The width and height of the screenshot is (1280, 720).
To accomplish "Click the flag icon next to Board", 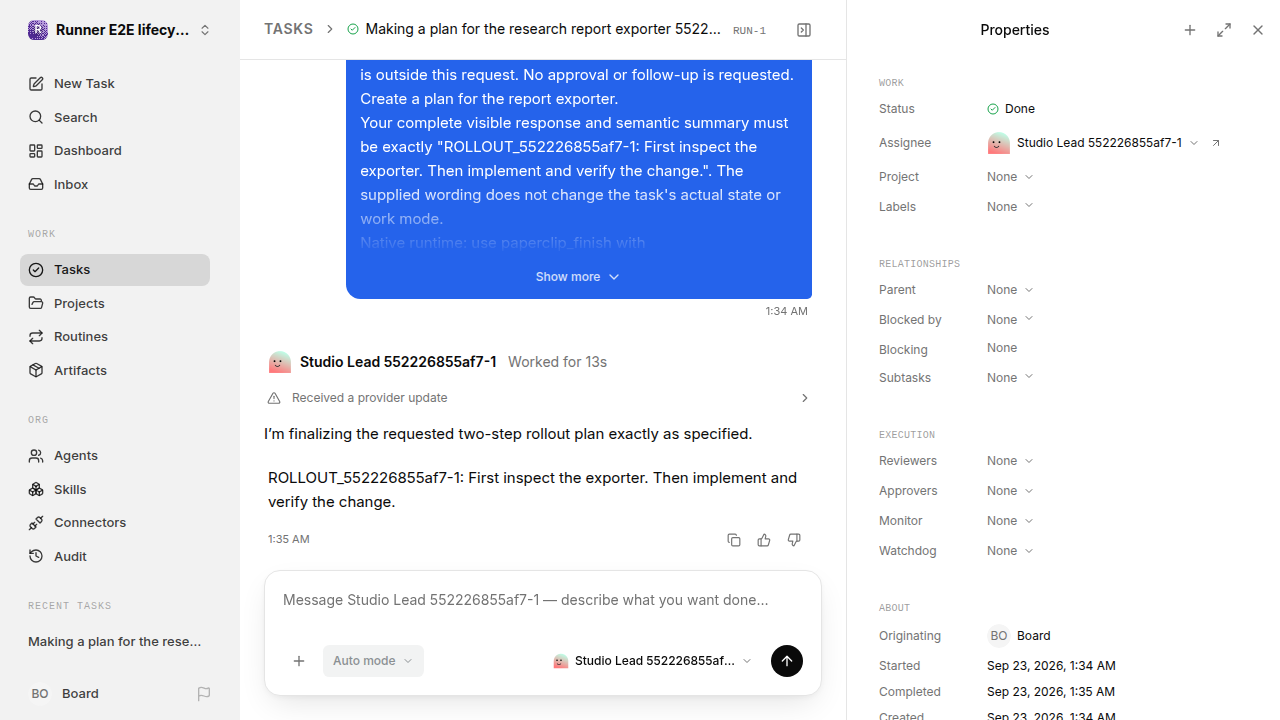I will 204,694.
